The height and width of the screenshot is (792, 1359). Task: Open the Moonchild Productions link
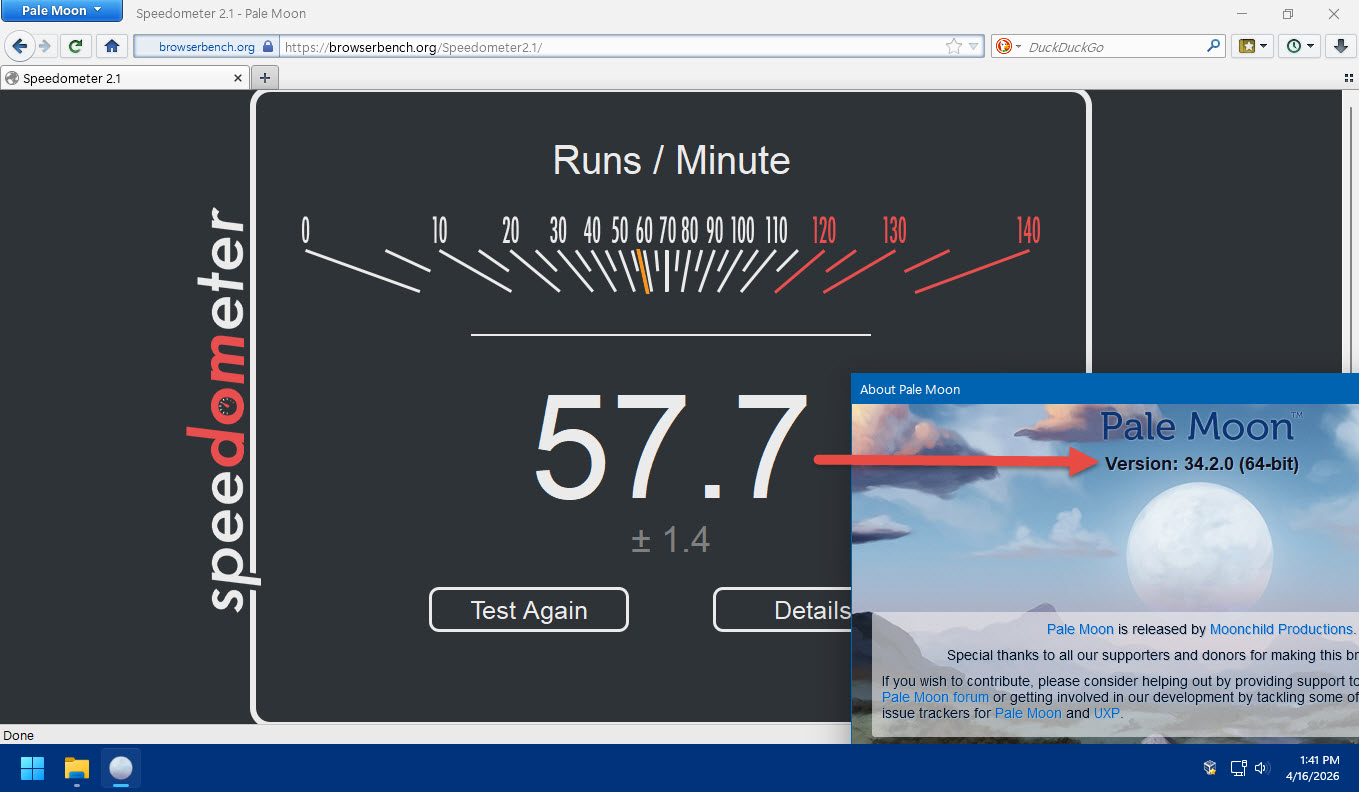(x=1281, y=629)
